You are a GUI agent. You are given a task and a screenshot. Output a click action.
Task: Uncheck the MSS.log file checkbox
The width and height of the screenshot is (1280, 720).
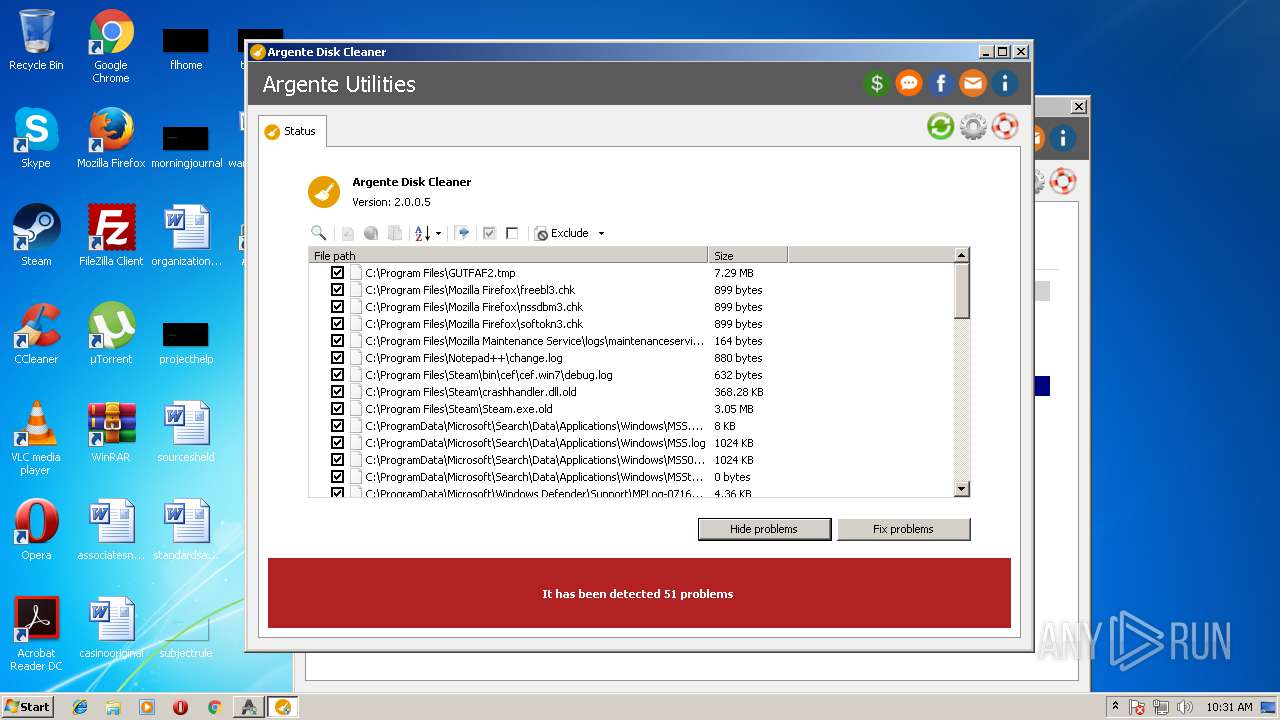[337, 443]
